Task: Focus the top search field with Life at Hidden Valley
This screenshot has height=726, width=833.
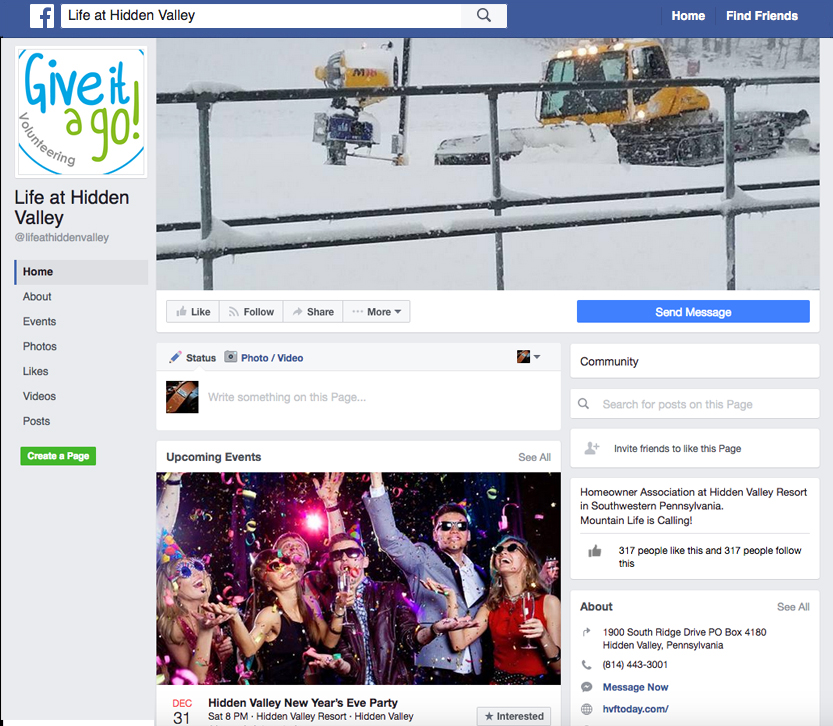Action: point(261,15)
